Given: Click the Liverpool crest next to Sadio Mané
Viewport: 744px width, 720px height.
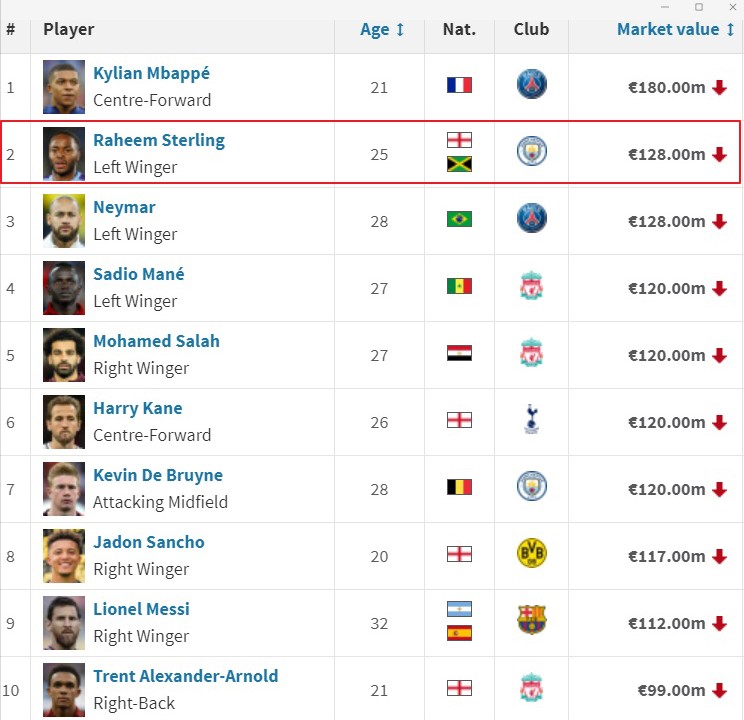Looking at the screenshot, I should pos(531,287).
